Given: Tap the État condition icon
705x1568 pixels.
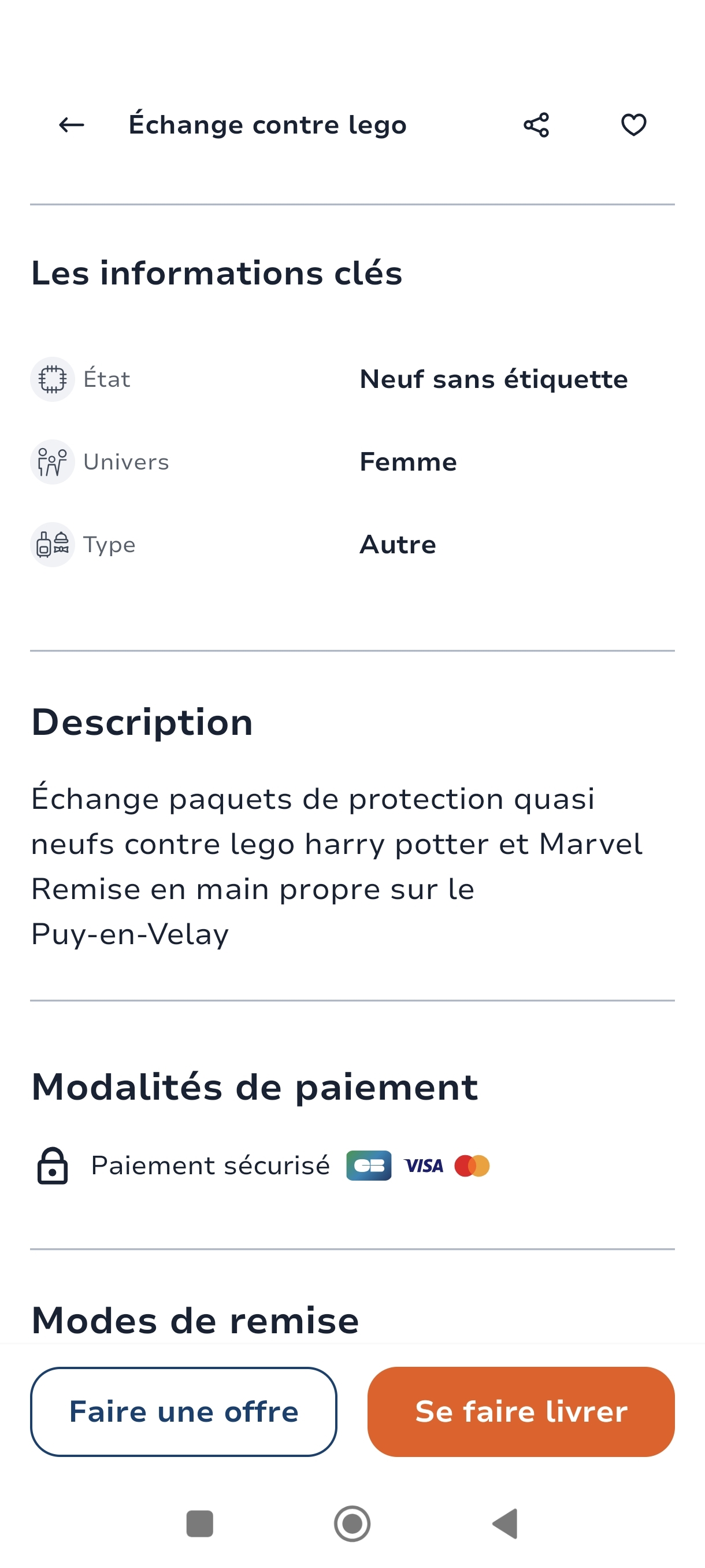Looking at the screenshot, I should point(53,379).
